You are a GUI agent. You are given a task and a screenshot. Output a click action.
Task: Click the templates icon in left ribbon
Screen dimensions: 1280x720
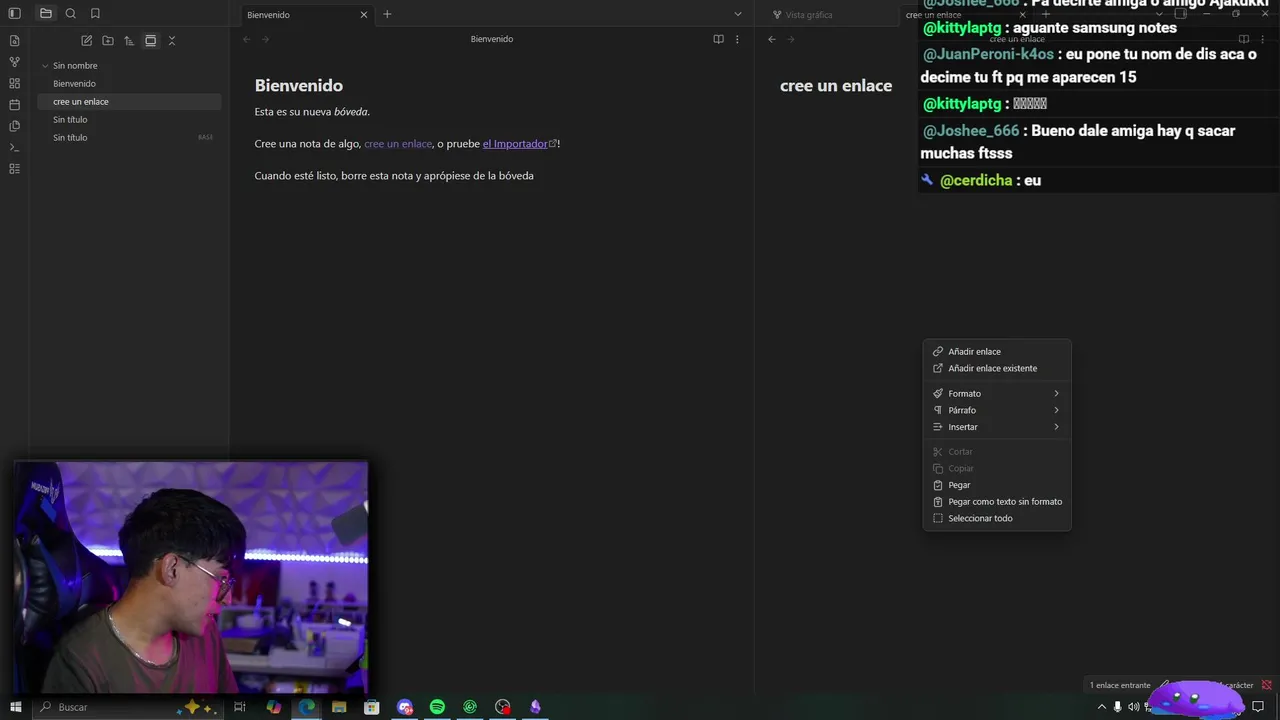[x=14, y=126]
